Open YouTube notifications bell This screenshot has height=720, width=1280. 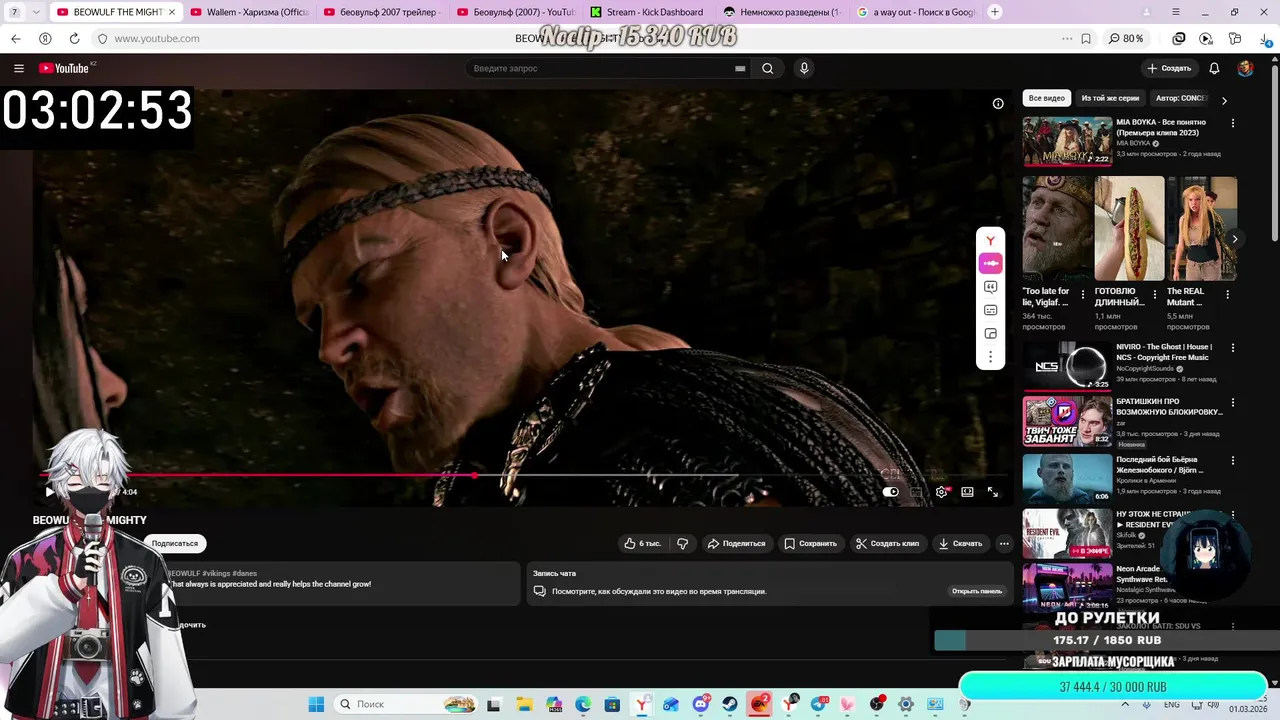click(x=1214, y=68)
